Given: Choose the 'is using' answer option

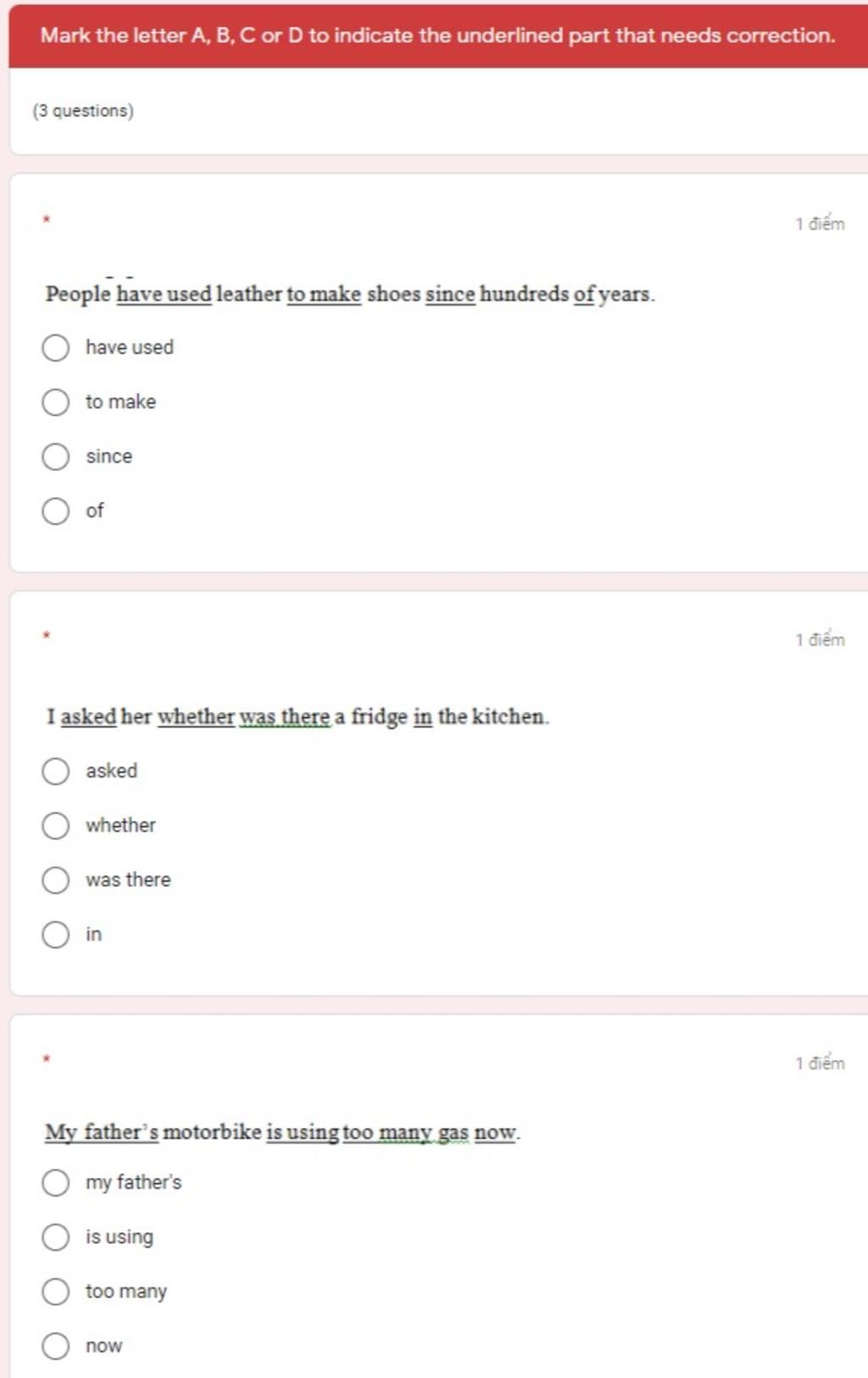Looking at the screenshot, I should pos(56,1236).
